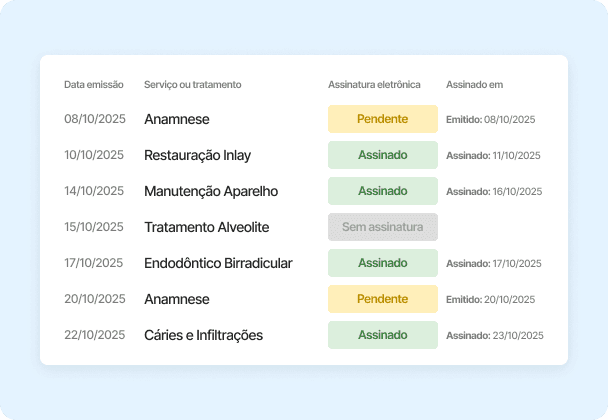Screen dimensions: 608x420
Task: Select Assinado badge for Endodôntico Birradicular
Action: tap(383, 263)
